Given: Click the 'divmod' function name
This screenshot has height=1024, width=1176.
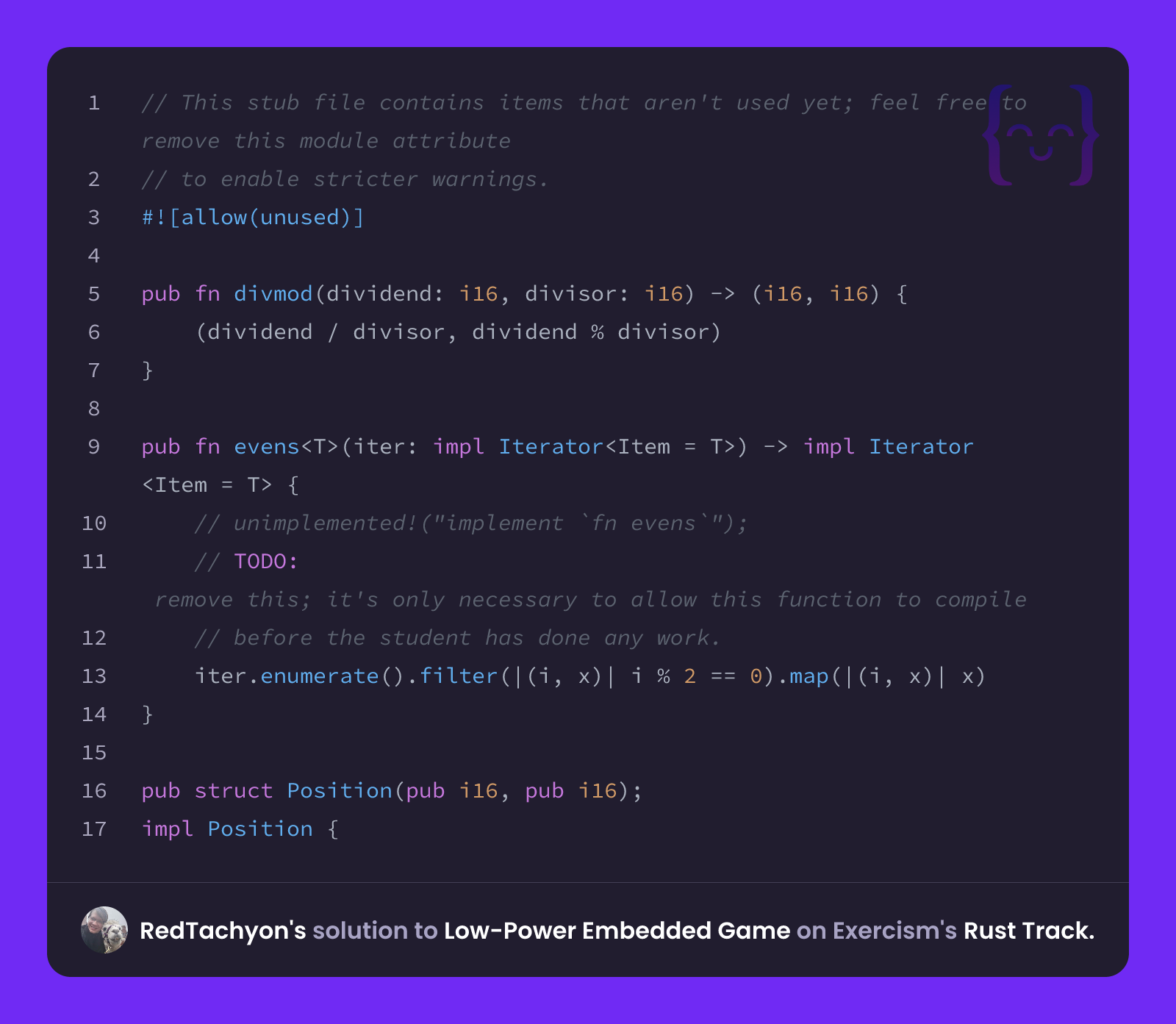Looking at the screenshot, I should (x=273, y=294).
